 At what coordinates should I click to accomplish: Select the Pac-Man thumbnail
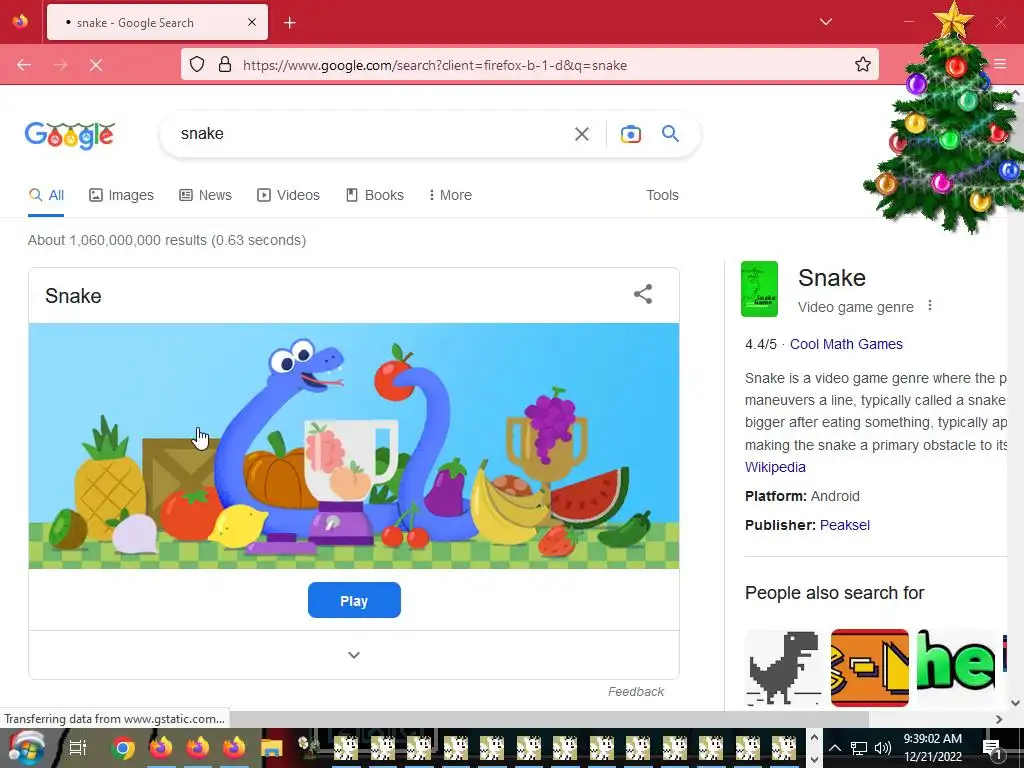pyautogui.click(x=870, y=668)
